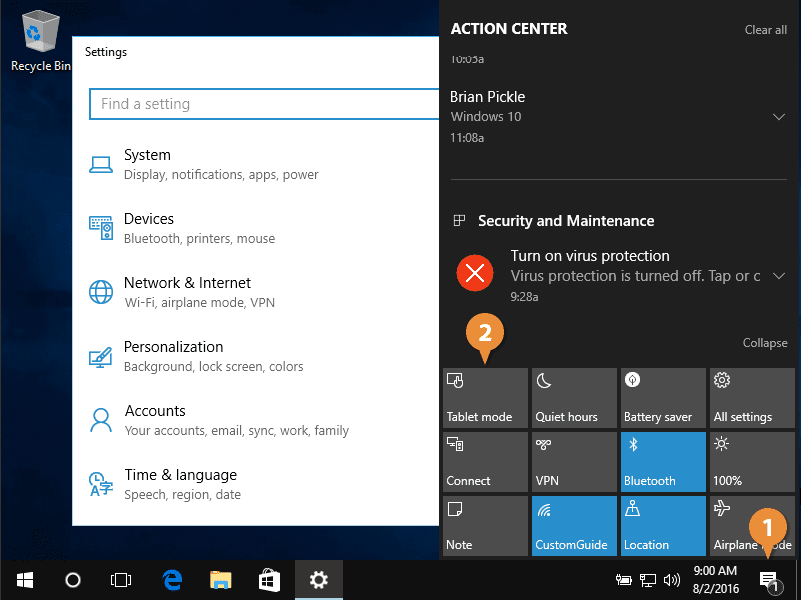Open the Network & Internet settings category
The image size is (801, 600).
tap(187, 292)
